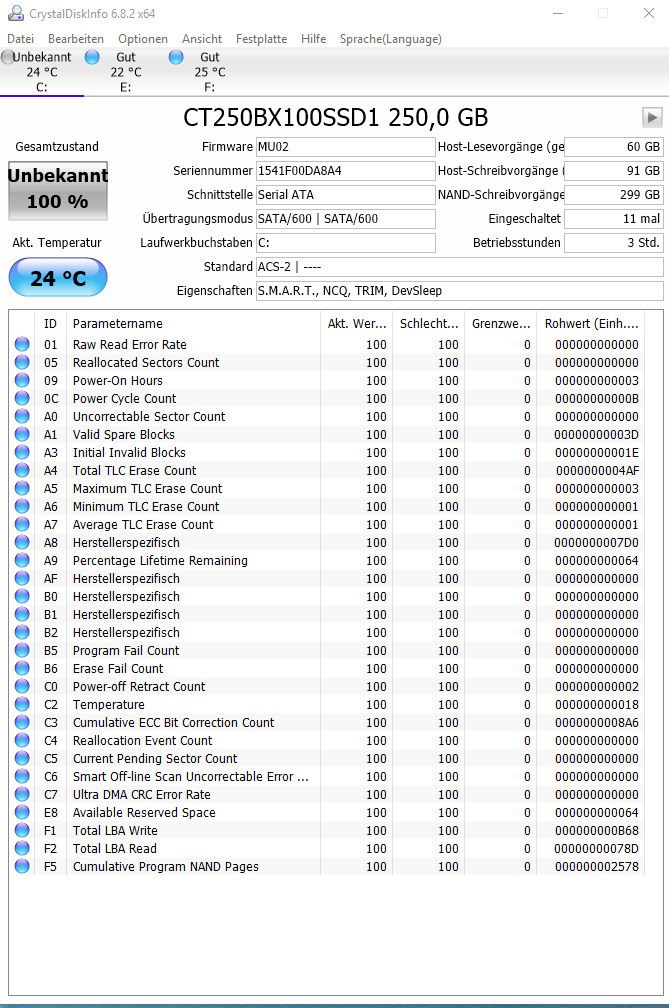This screenshot has width=669, height=1008.
Task: Open the Sprache(Language) menu
Action: click(x=391, y=39)
